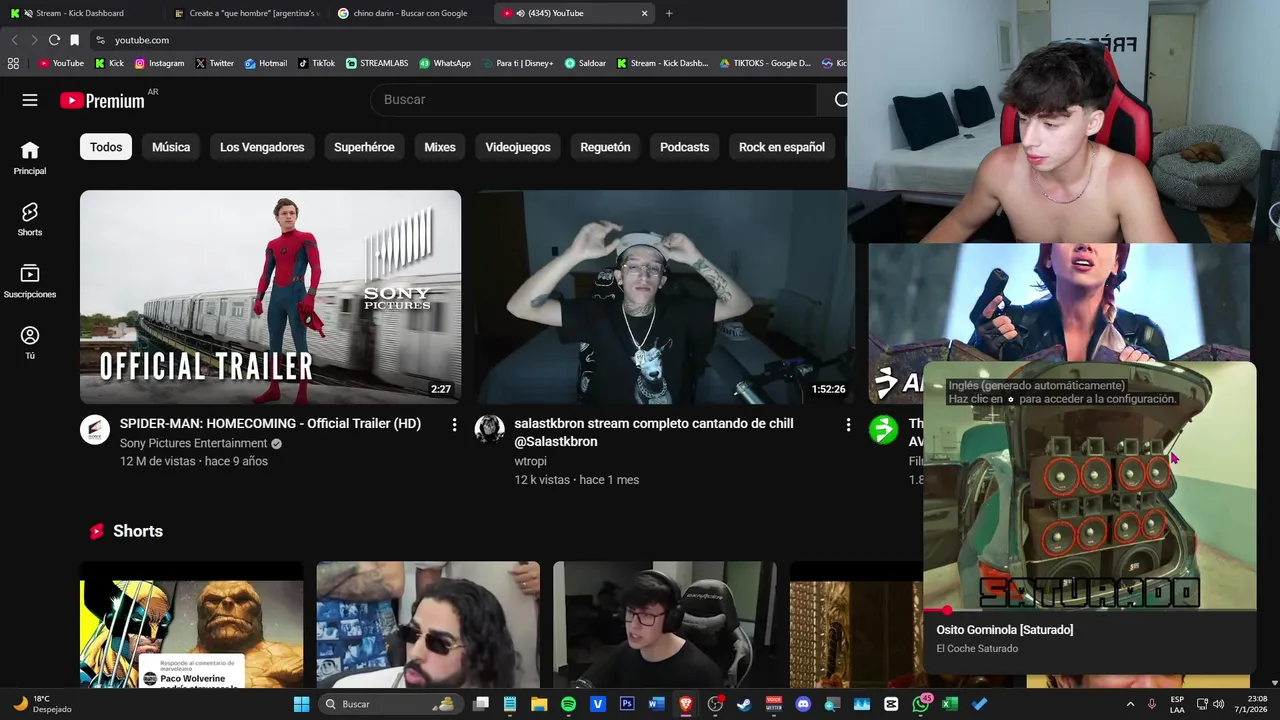The height and width of the screenshot is (720, 1280).
Task: Switch to chino darin Google search tab
Action: tap(409, 13)
